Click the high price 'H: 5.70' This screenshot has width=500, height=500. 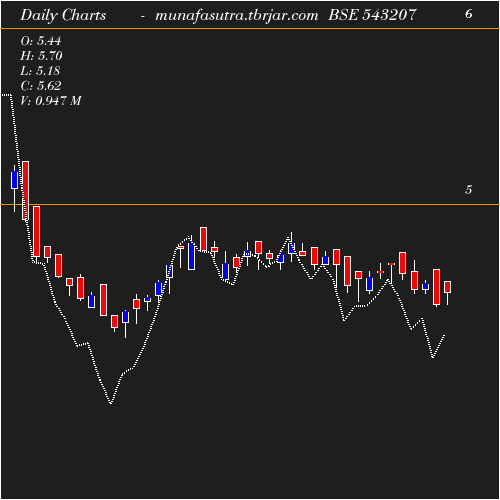pos(41,56)
